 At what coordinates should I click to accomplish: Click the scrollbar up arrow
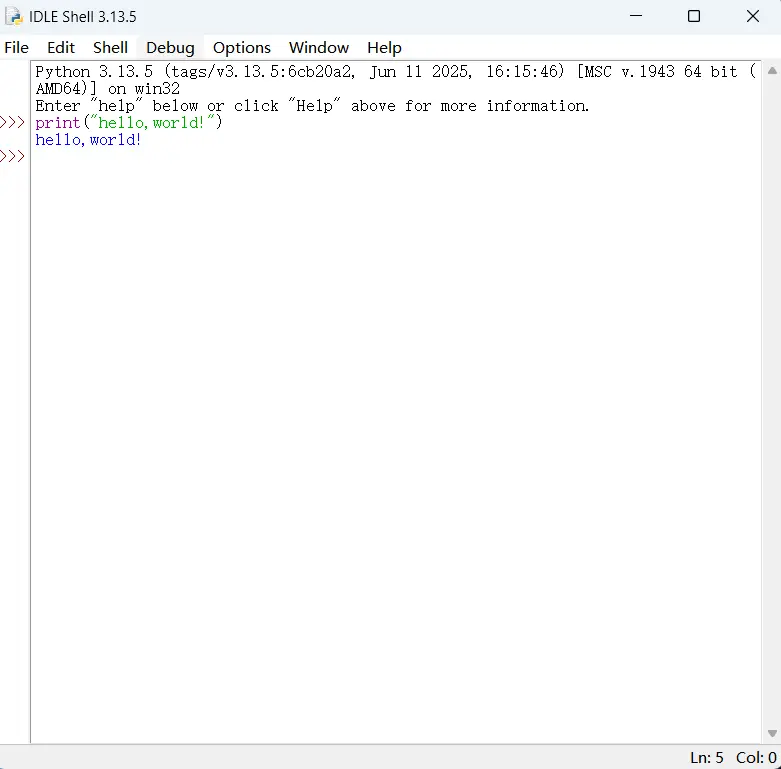pyautogui.click(x=771, y=71)
